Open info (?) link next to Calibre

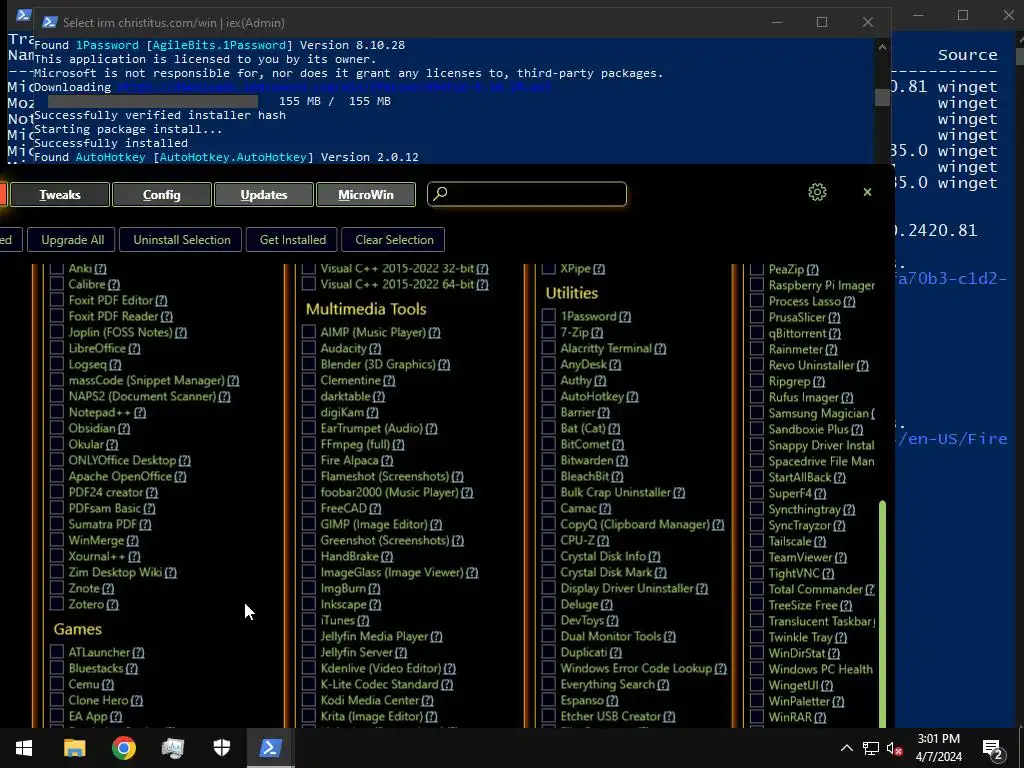pyautogui.click(x=114, y=285)
